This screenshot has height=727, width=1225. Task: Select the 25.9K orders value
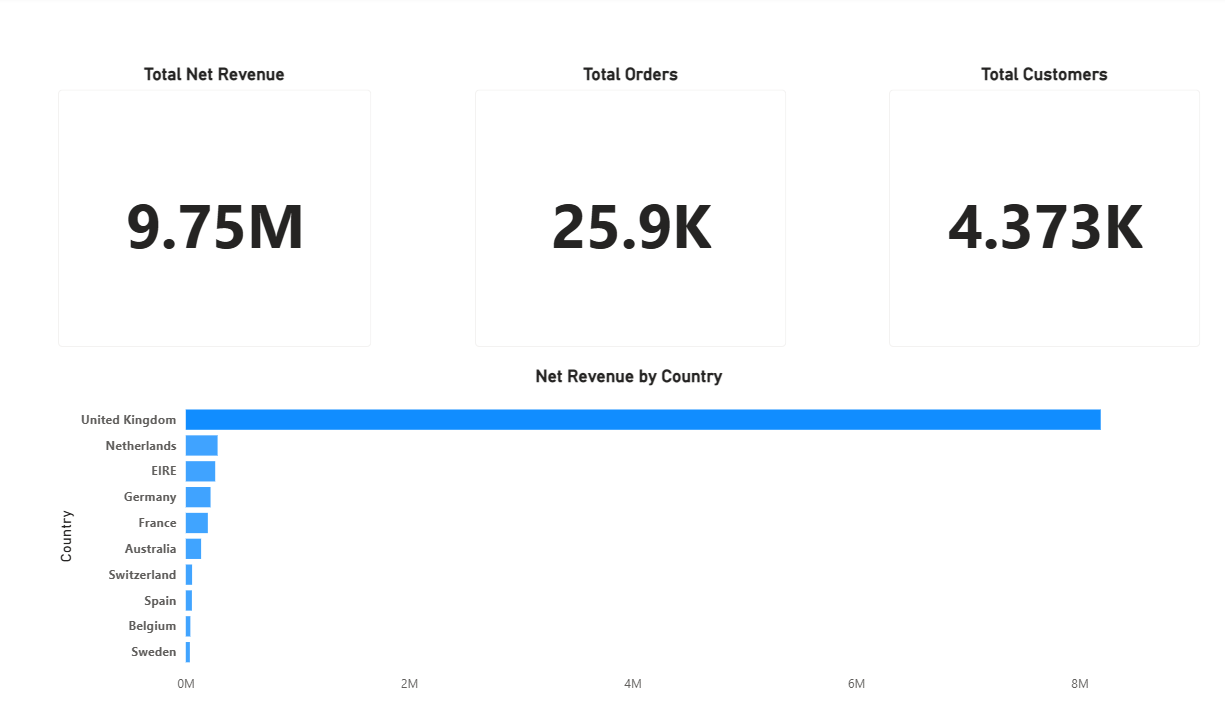click(x=630, y=228)
